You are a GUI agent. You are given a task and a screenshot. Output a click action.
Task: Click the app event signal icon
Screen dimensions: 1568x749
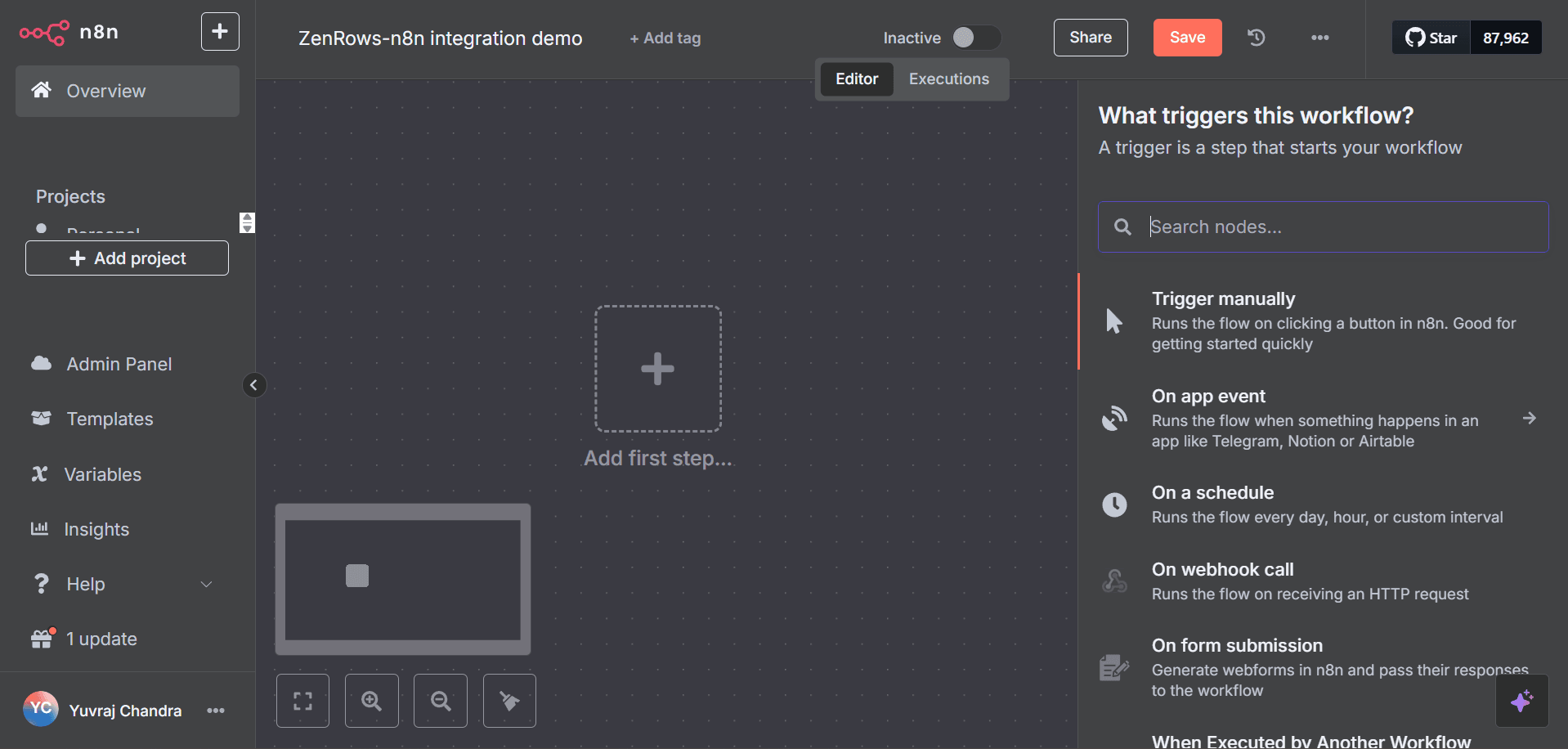pyautogui.click(x=1114, y=418)
